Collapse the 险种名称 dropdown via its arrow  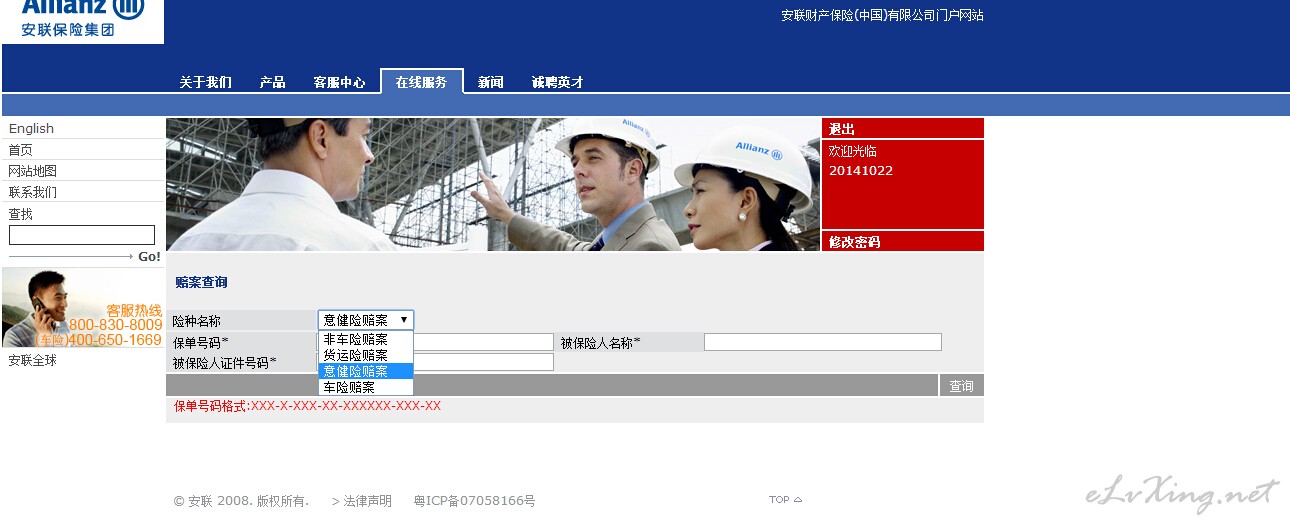404,320
